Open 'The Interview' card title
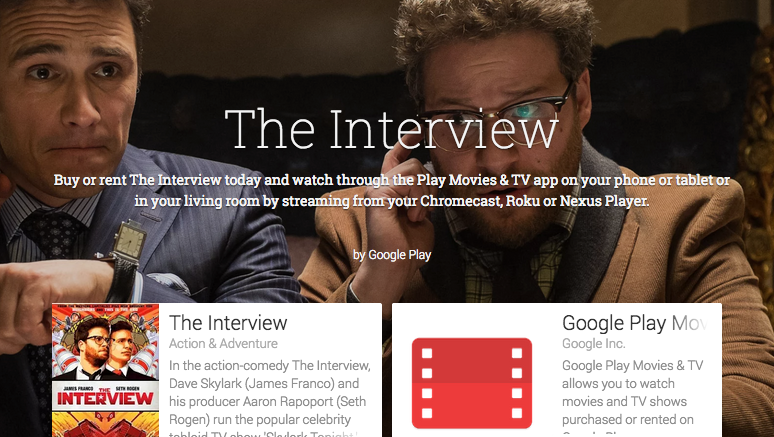The image size is (774, 437). (x=228, y=323)
